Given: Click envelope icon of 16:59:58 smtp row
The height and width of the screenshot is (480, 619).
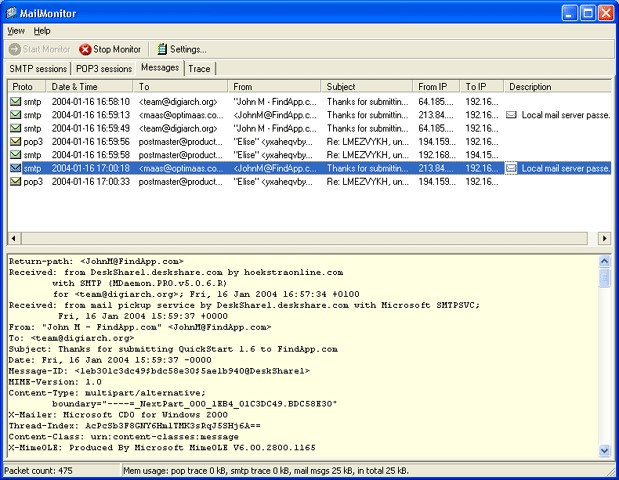Looking at the screenshot, I should point(15,155).
